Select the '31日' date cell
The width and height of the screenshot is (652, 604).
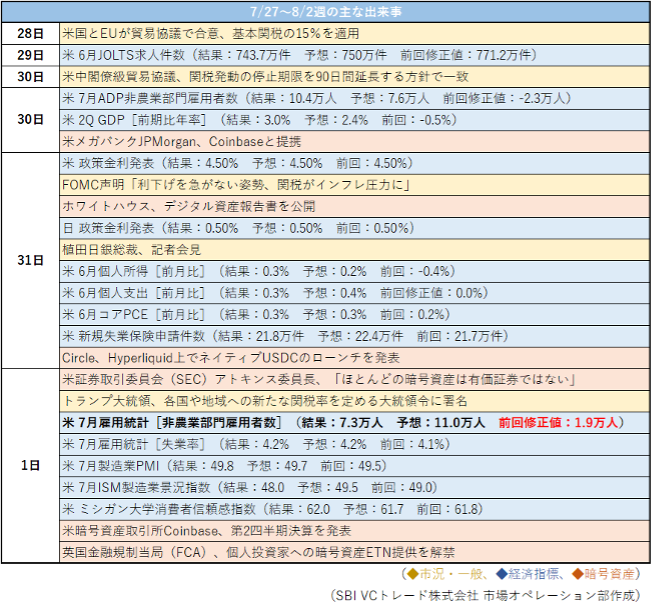(x=30, y=260)
